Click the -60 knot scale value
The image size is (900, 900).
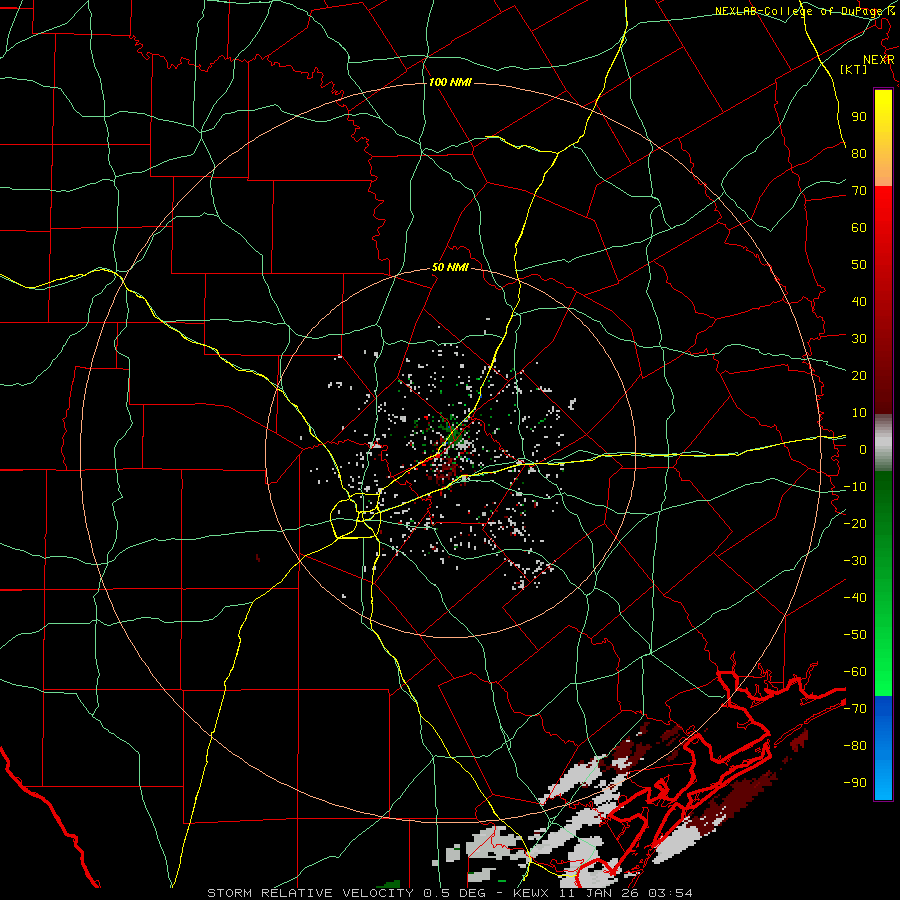(x=855, y=672)
